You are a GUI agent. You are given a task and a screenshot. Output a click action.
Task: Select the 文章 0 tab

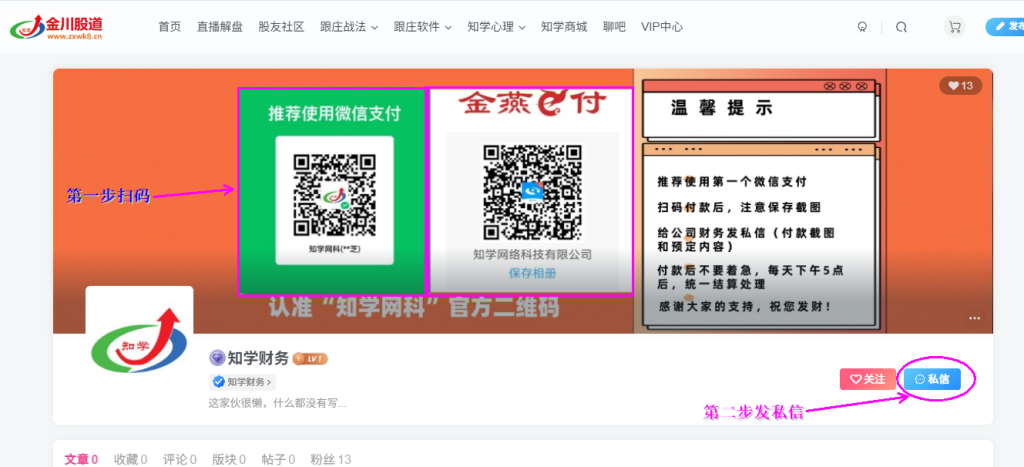click(81, 459)
